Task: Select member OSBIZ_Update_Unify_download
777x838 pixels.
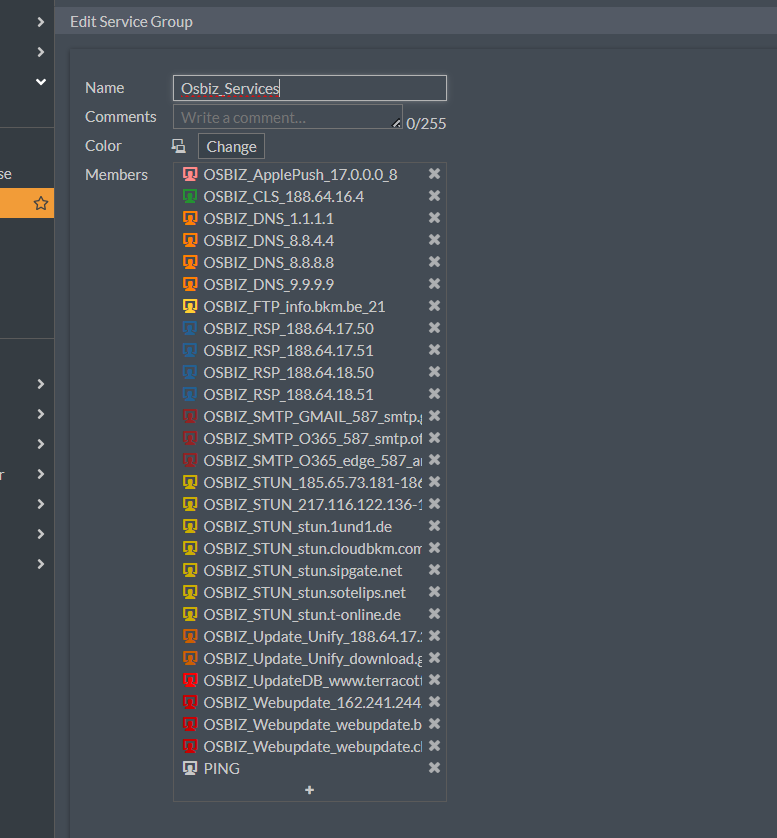Action: (x=313, y=658)
